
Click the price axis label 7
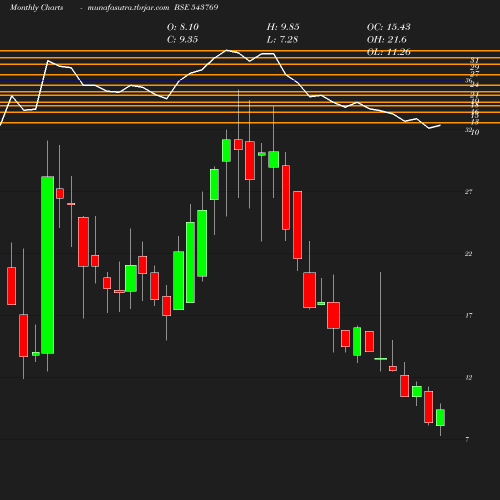[467, 439]
